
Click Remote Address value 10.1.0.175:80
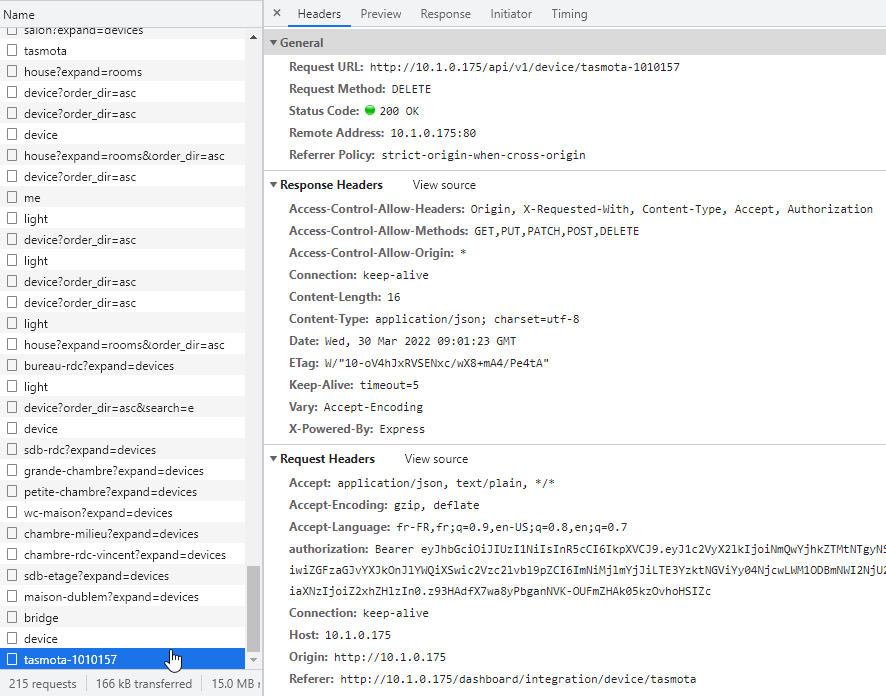click(x=433, y=133)
